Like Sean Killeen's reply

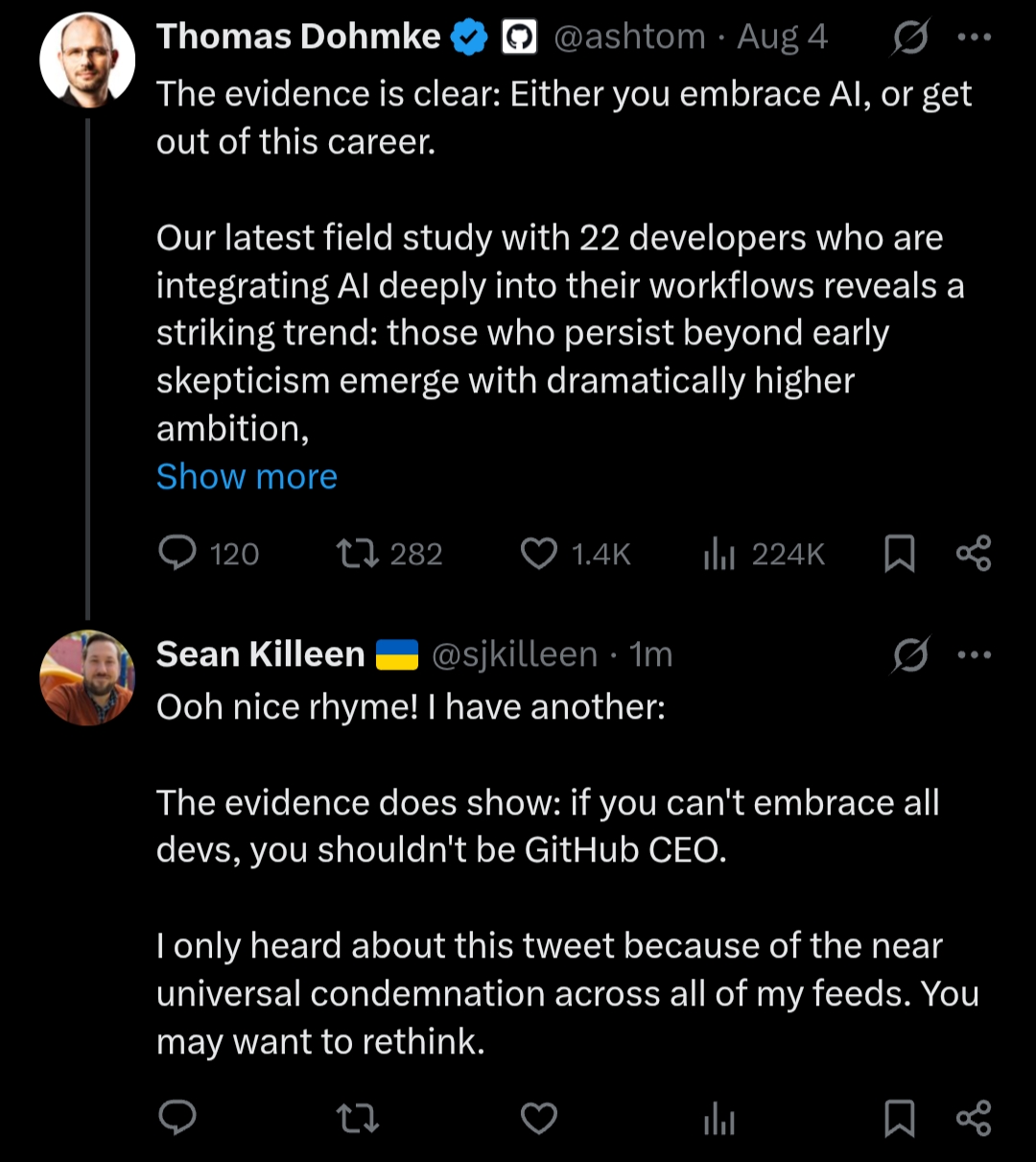click(539, 1118)
